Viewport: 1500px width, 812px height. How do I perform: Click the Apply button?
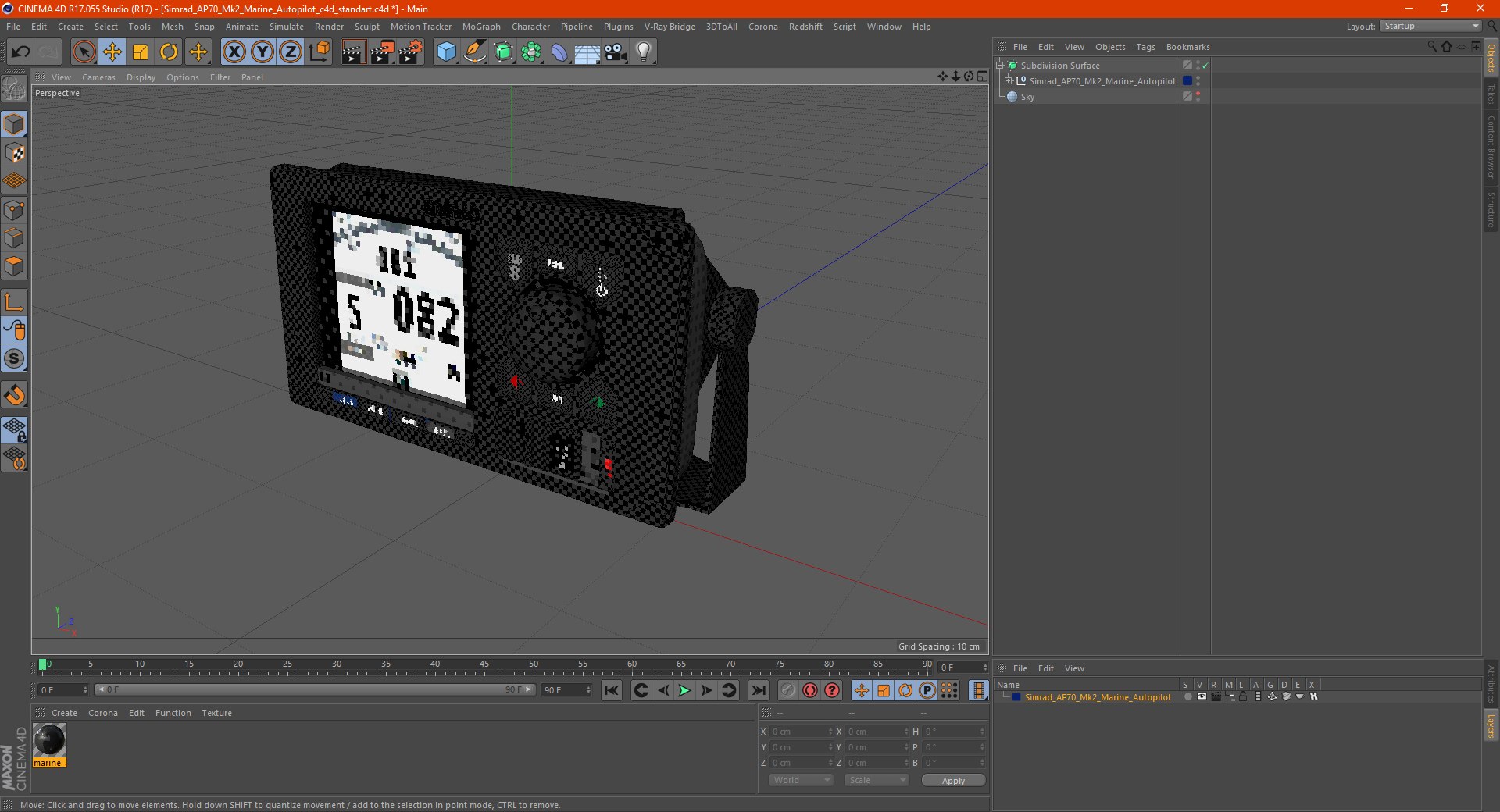pyautogui.click(x=953, y=780)
